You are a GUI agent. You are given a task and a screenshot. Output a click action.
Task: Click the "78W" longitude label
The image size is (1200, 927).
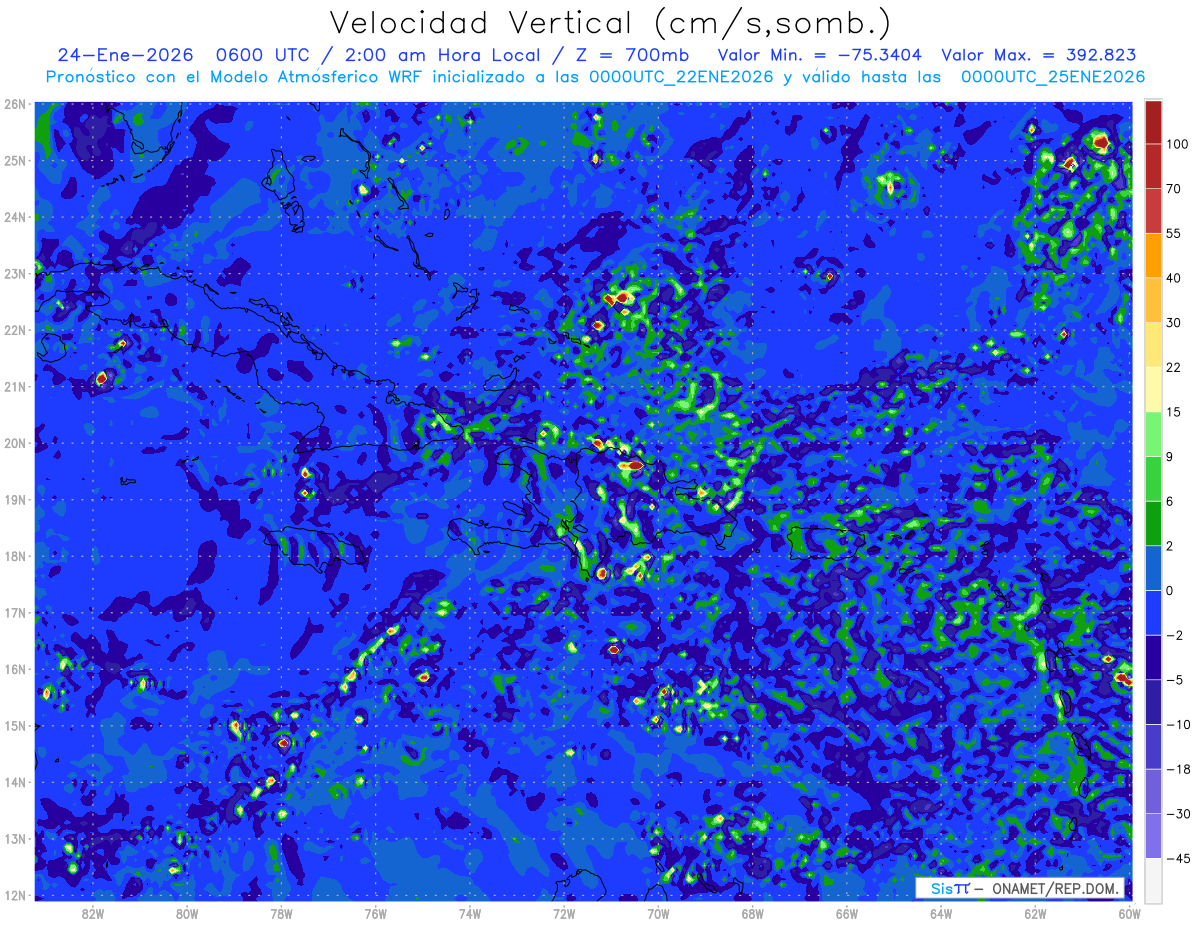(x=281, y=913)
